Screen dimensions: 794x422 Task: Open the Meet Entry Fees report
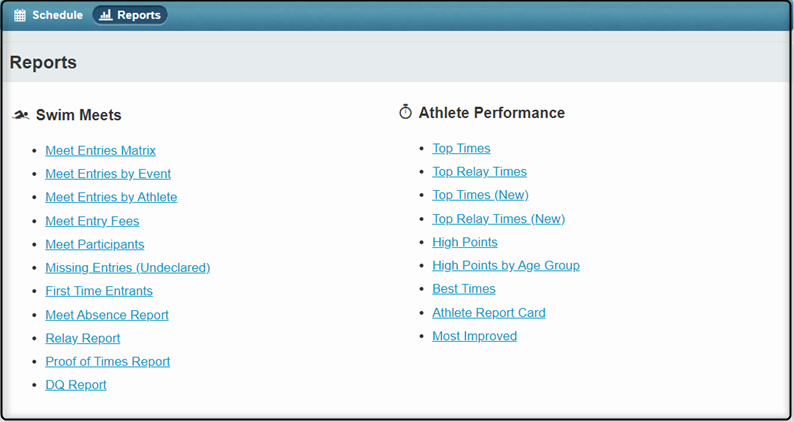92,221
